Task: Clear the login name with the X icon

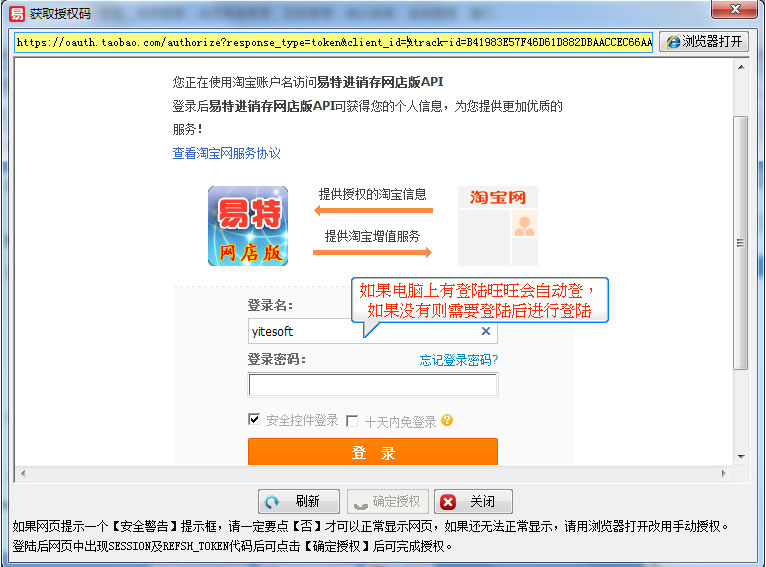Action: click(486, 331)
